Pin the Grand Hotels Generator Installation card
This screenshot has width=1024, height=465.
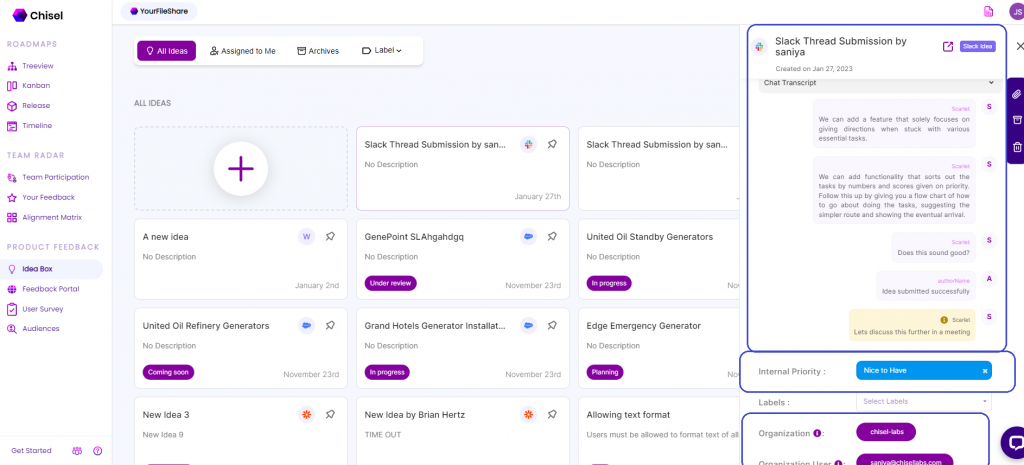[552, 325]
